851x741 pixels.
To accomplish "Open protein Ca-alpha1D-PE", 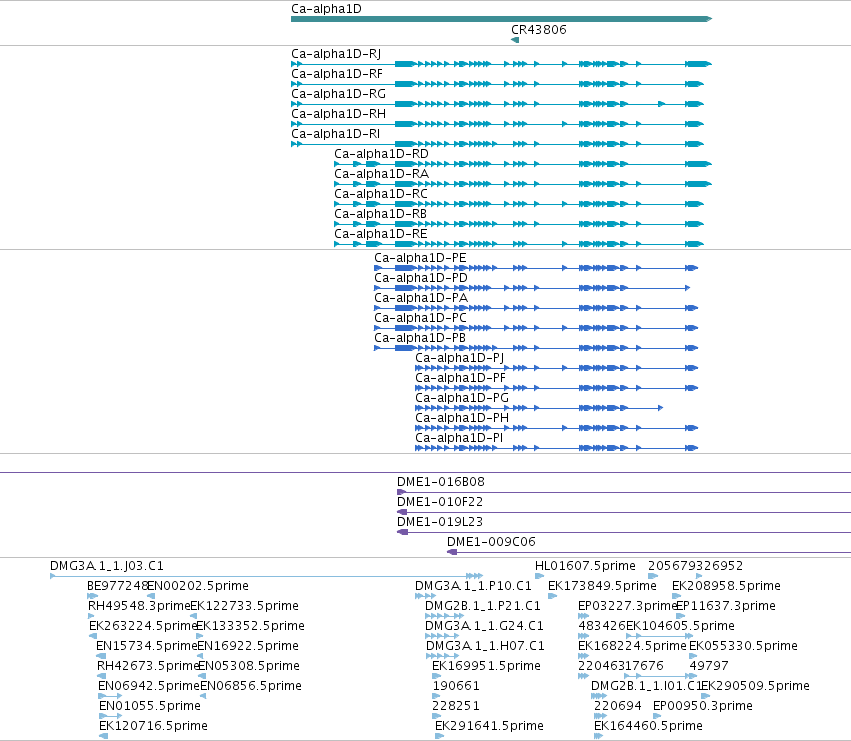I will pyautogui.click(x=536, y=268).
